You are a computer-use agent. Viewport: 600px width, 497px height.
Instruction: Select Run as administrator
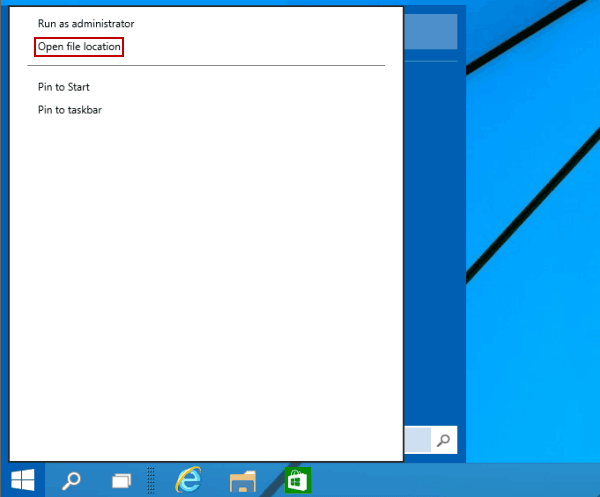click(86, 23)
